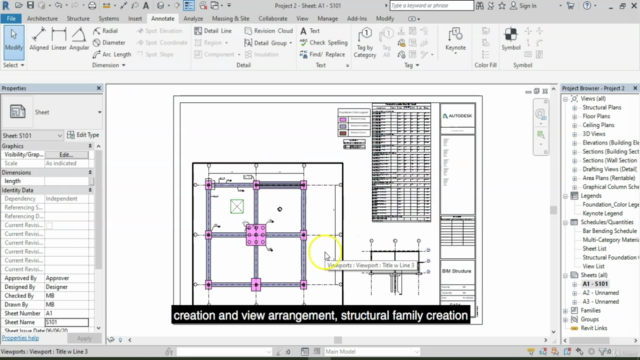Image resolution: width=640 pixels, height=360 pixels.
Task: Select the Text annotation tool
Action: 310,31
